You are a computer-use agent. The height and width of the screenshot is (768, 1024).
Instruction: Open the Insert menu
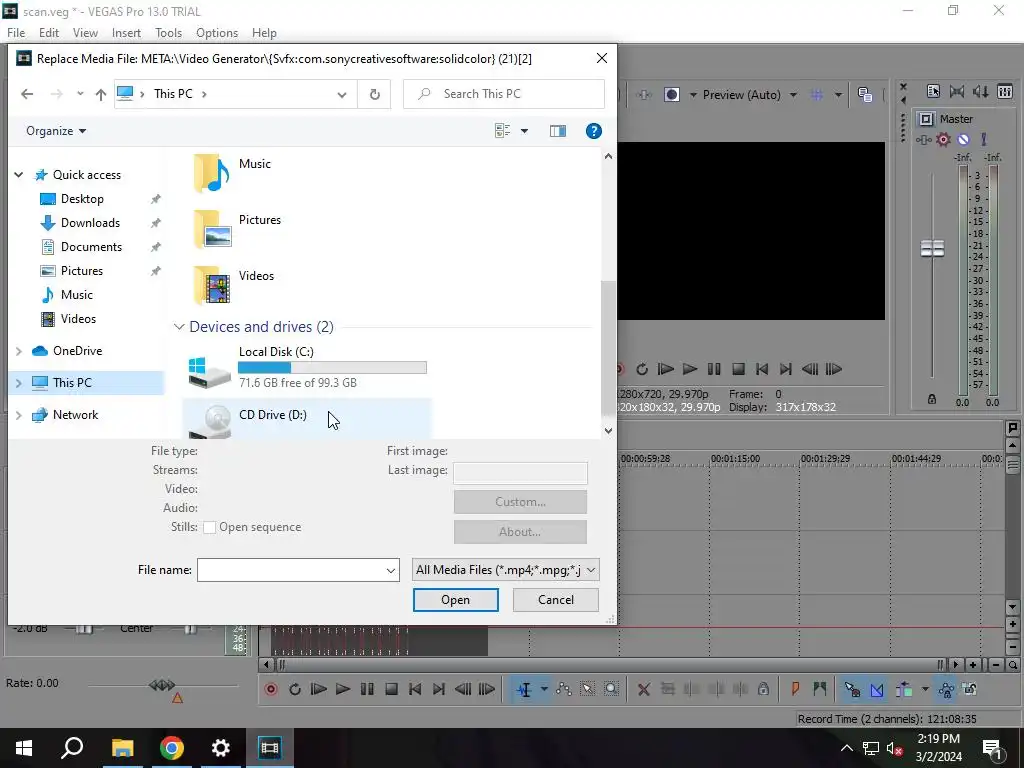(x=126, y=33)
